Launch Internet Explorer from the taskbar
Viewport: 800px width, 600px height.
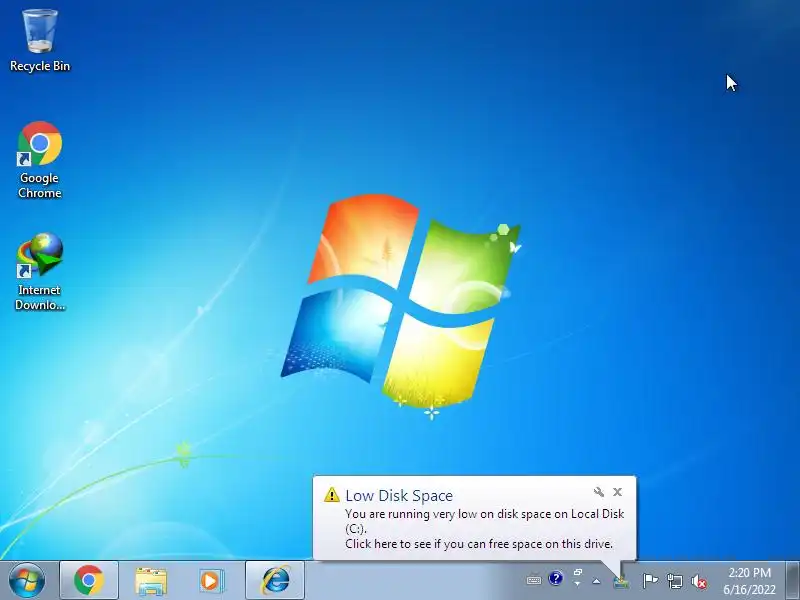tap(276, 581)
